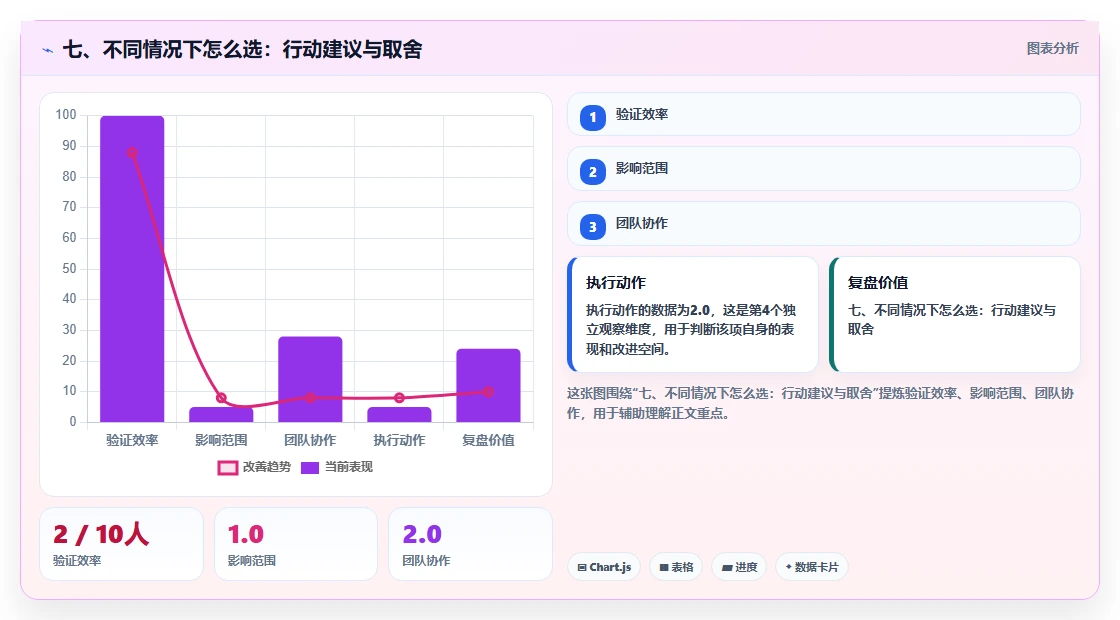Viewport: 1120px width, 620px height.
Task: Click the blue number 3 badge
Action: coord(593,227)
